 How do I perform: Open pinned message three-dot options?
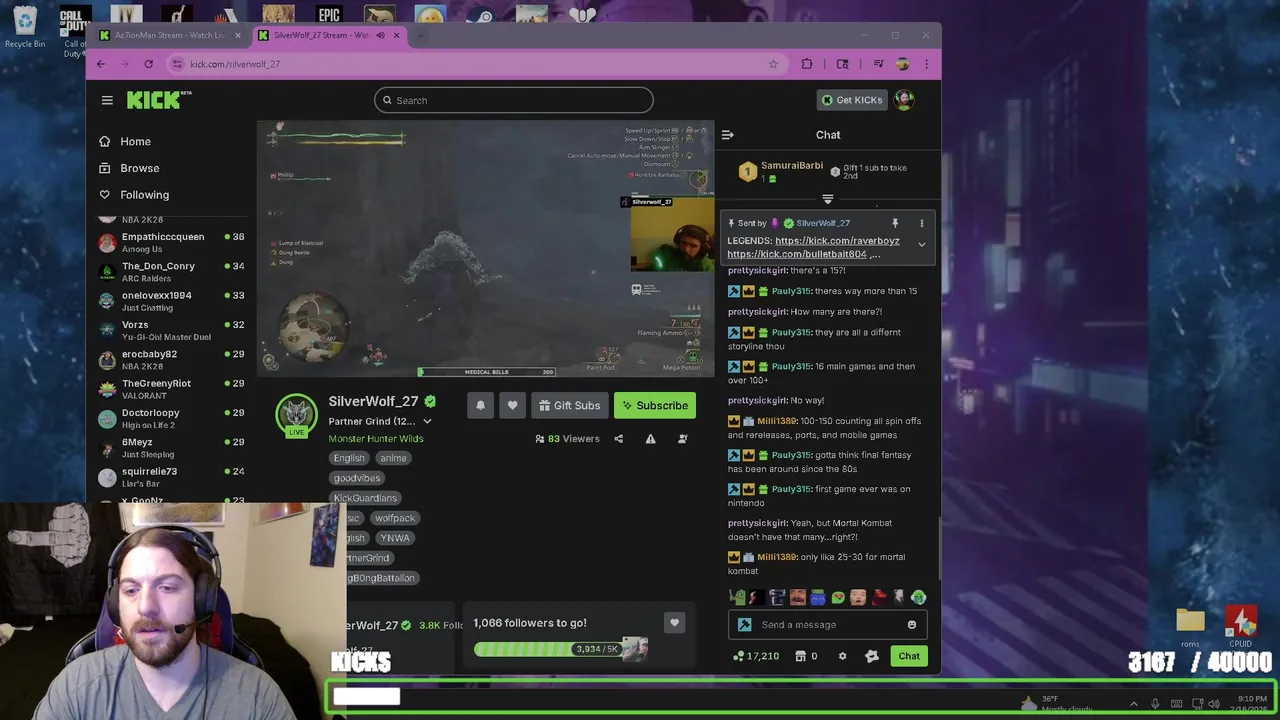tap(922, 223)
